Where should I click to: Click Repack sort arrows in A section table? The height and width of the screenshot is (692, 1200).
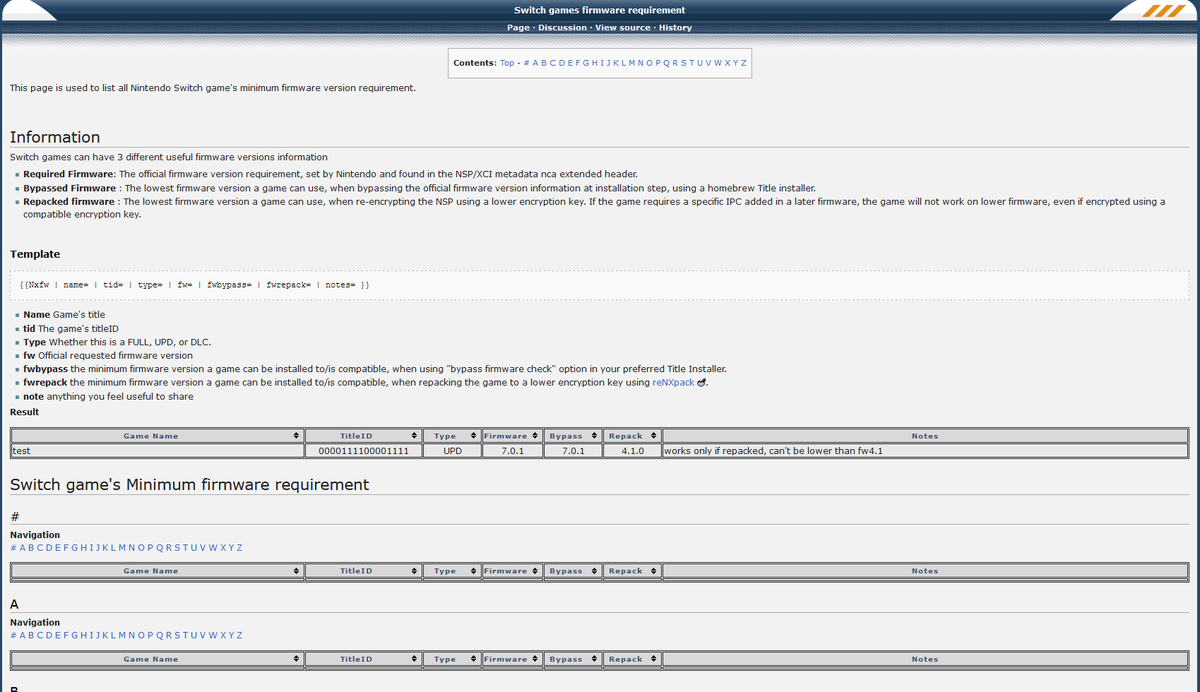coord(654,659)
